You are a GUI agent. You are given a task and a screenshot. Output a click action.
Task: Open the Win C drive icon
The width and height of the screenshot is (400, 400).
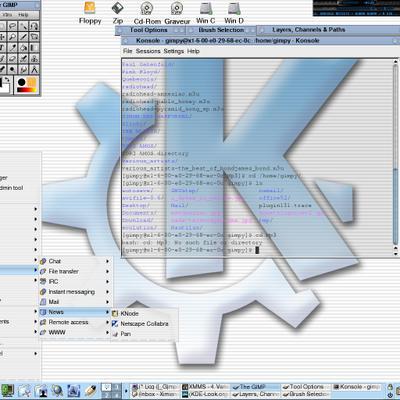tap(206, 13)
